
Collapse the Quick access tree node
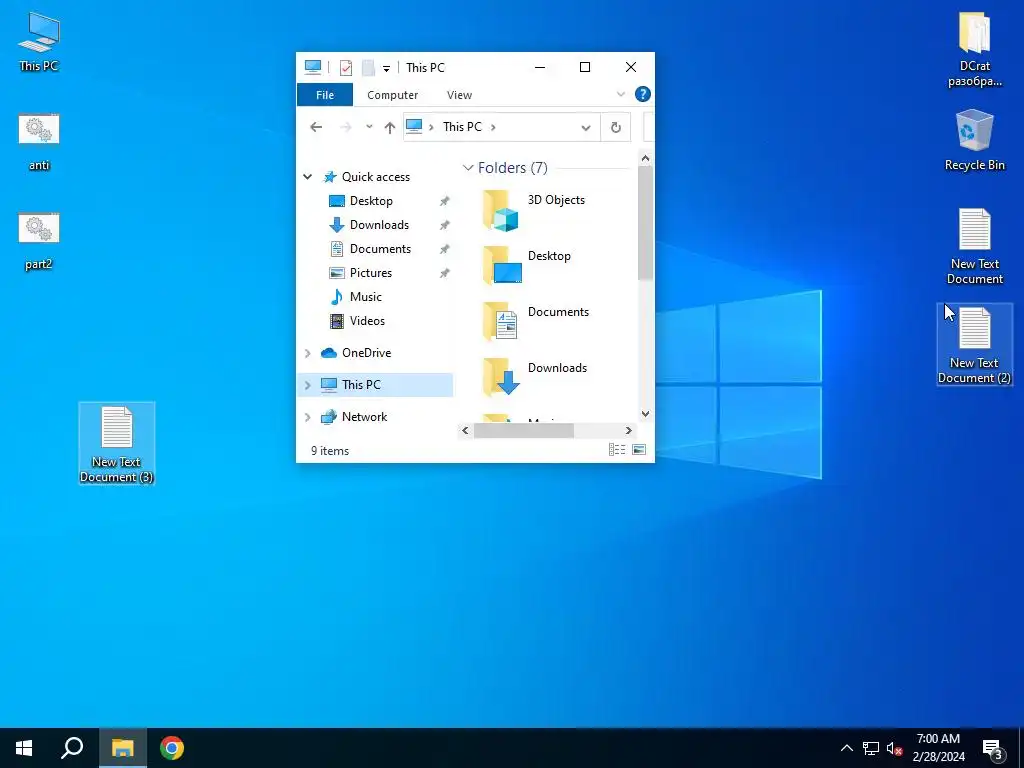308,177
